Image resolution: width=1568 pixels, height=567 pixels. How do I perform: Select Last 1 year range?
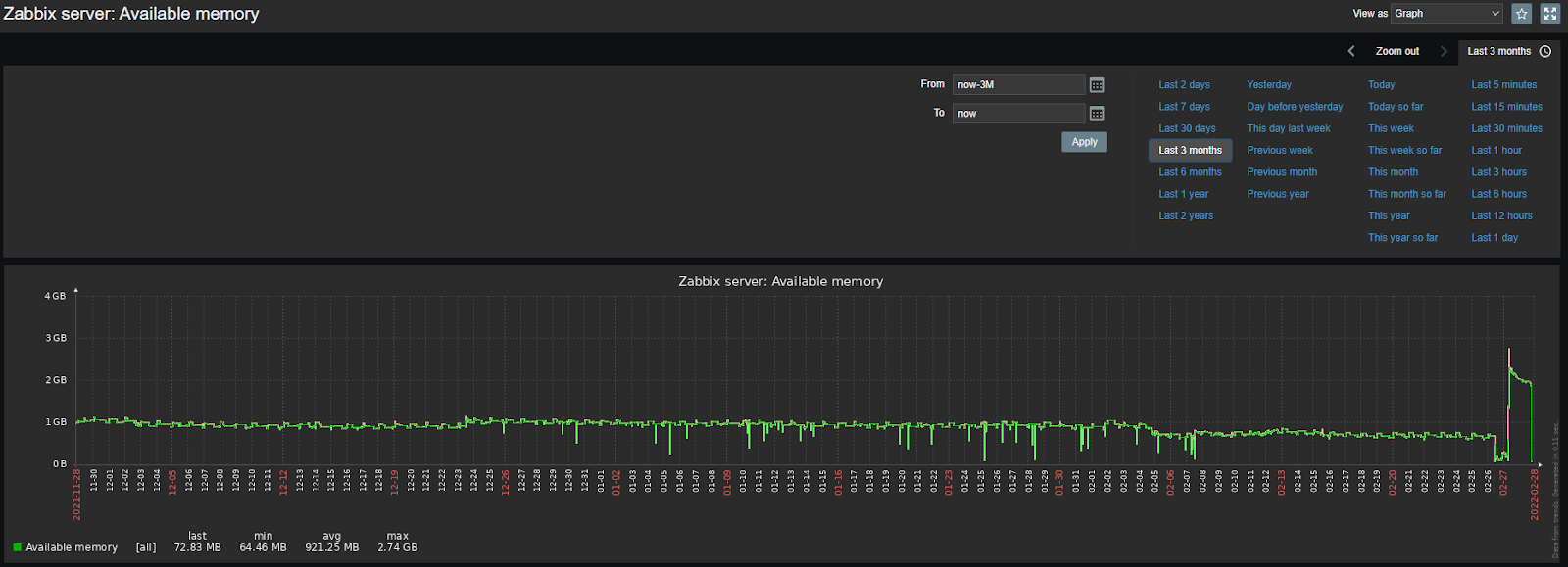click(x=1183, y=194)
